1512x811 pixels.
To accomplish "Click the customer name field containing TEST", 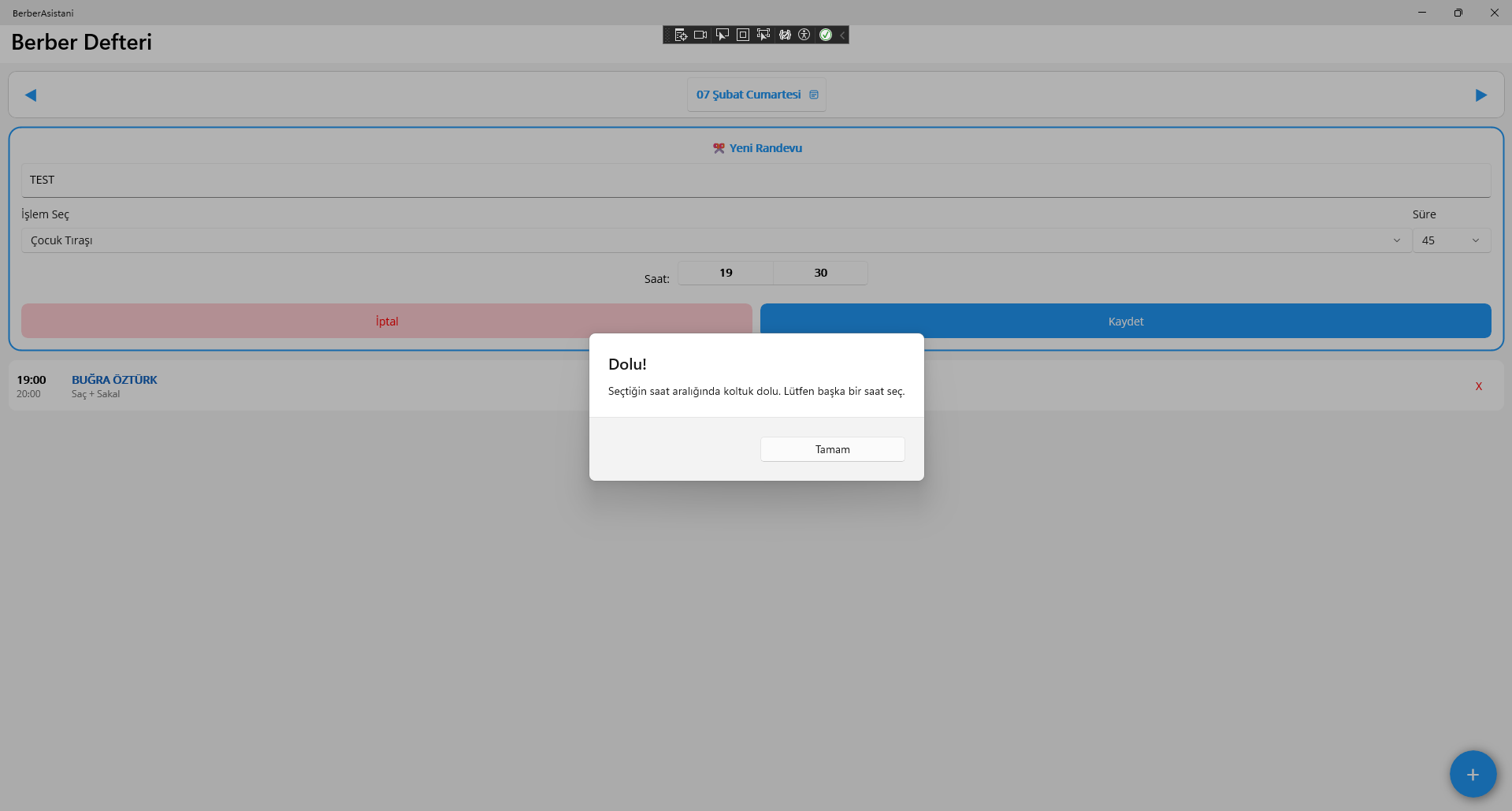I will [755, 180].
